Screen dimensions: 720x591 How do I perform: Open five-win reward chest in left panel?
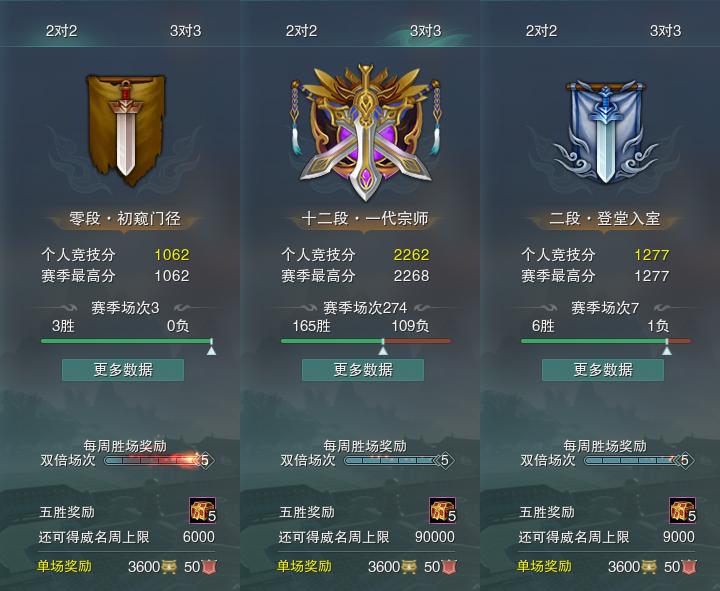pyautogui.click(x=202, y=510)
